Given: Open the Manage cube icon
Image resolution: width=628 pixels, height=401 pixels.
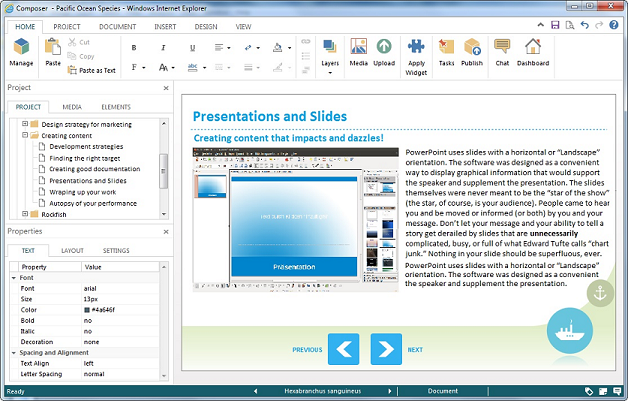Looking at the screenshot, I should [x=21, y=47].
